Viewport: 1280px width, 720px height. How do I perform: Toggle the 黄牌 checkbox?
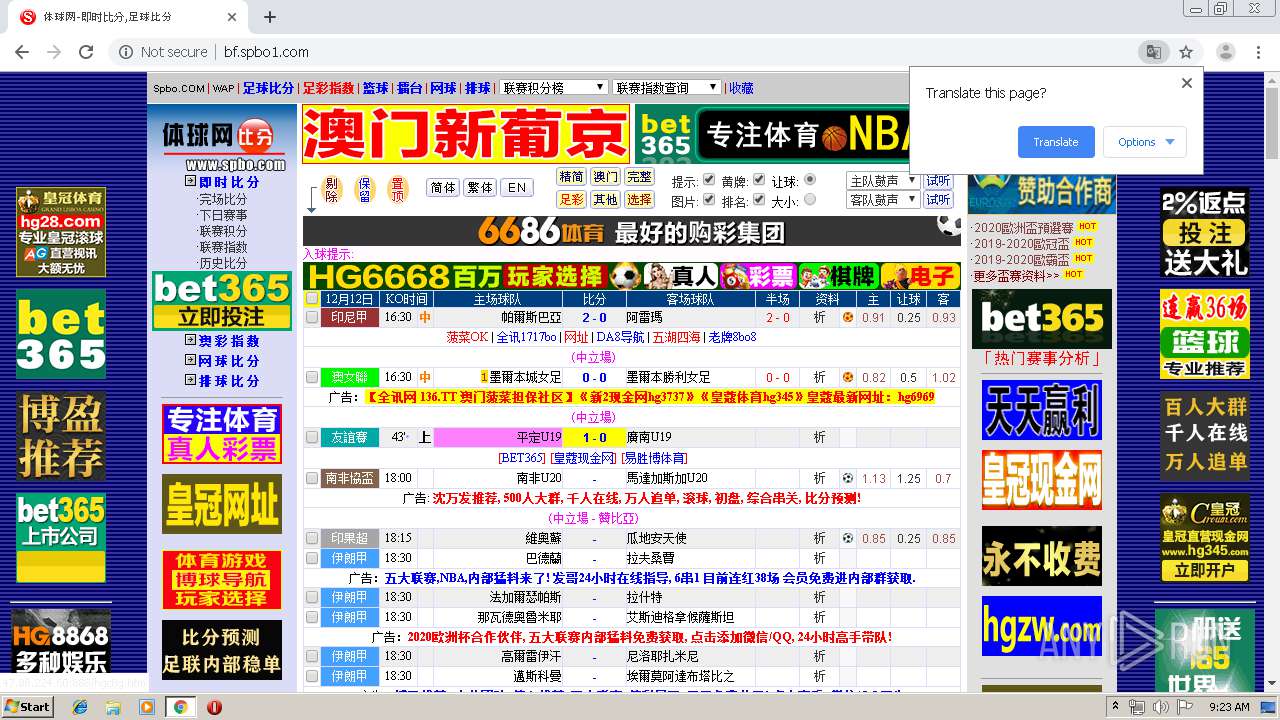coord(758,180)
